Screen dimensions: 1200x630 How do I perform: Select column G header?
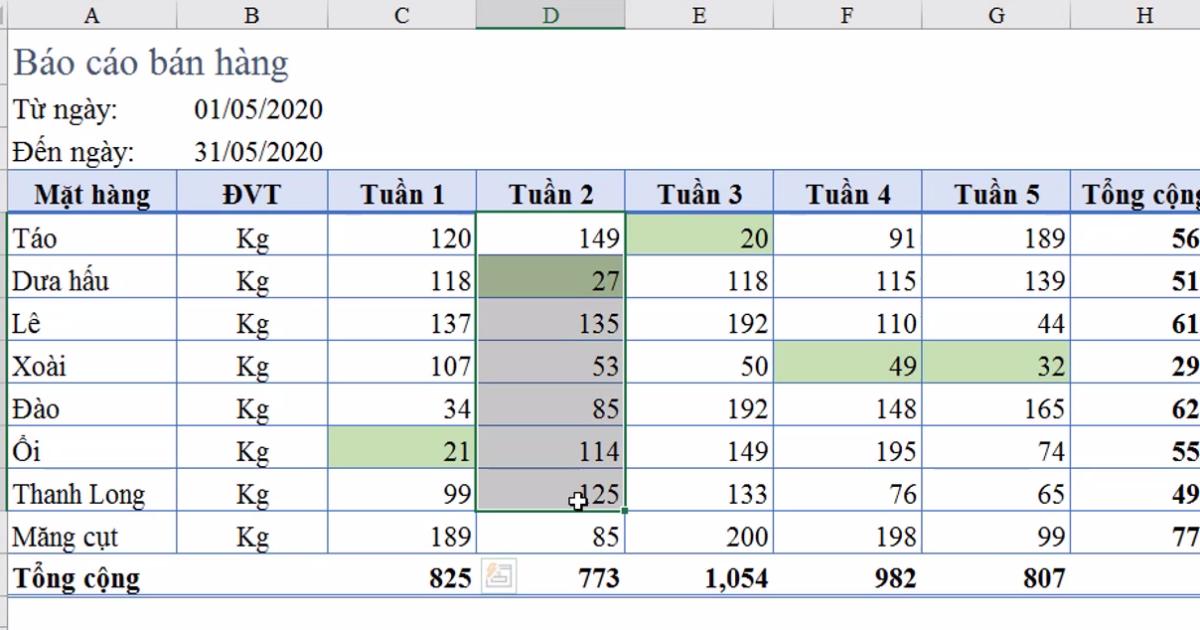click(996, 14)
